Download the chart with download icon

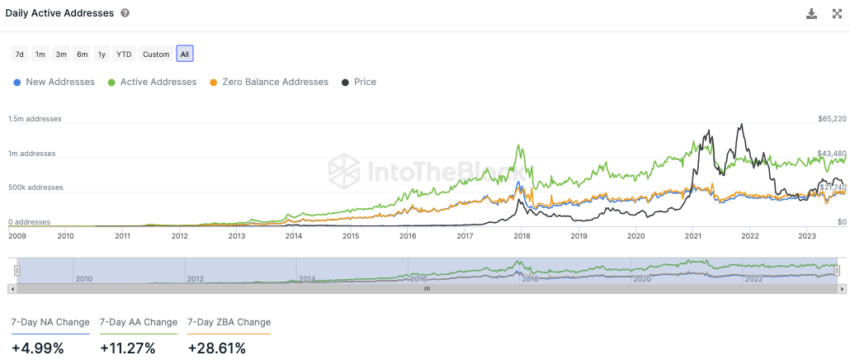pos(812,14)
